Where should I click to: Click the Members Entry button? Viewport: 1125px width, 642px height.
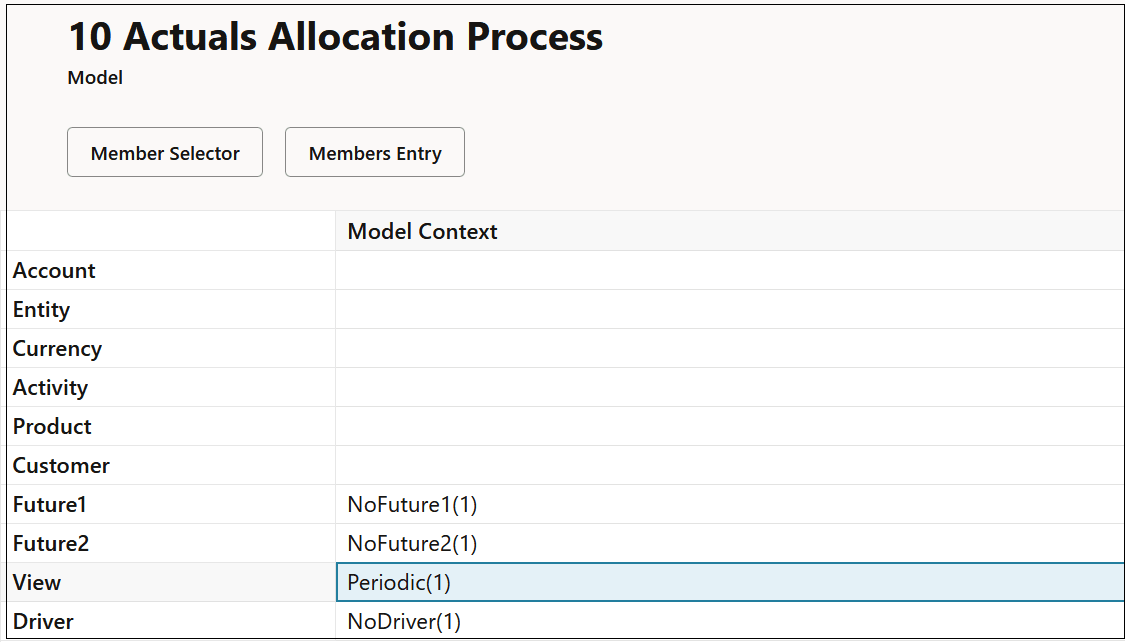click(374, 152)
